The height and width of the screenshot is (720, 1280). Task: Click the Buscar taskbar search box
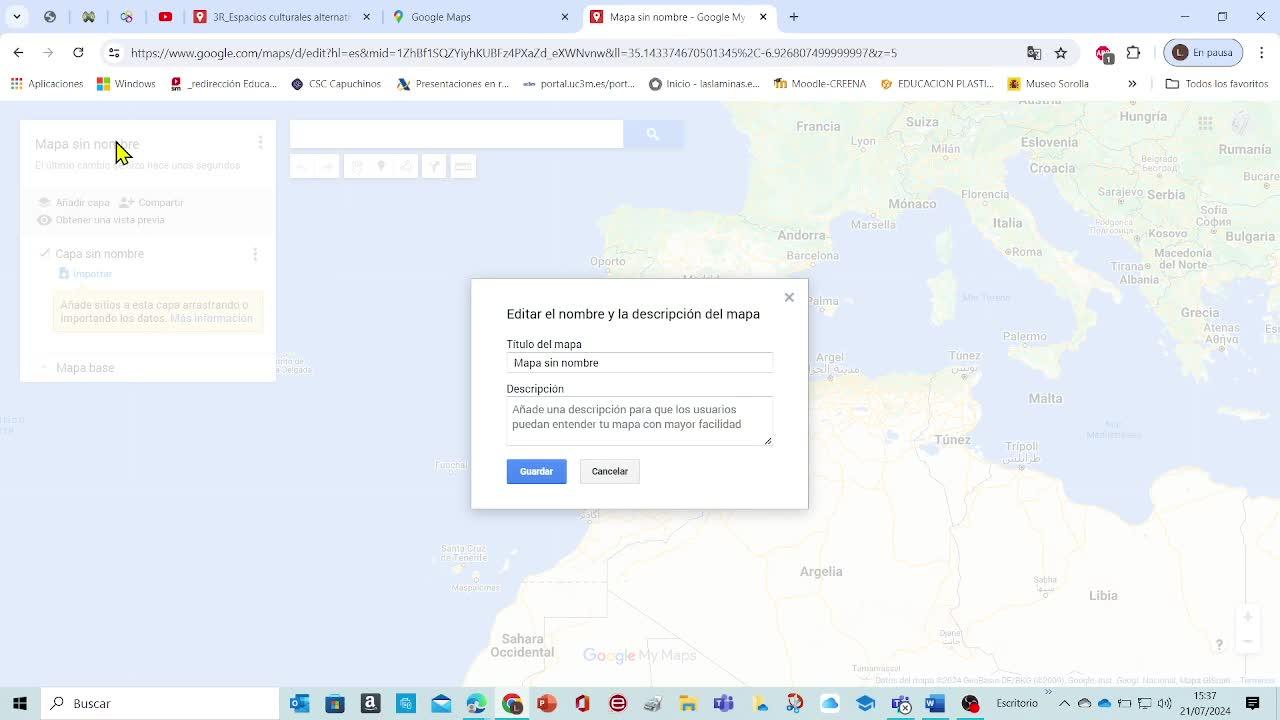click(x=160, y=703)
